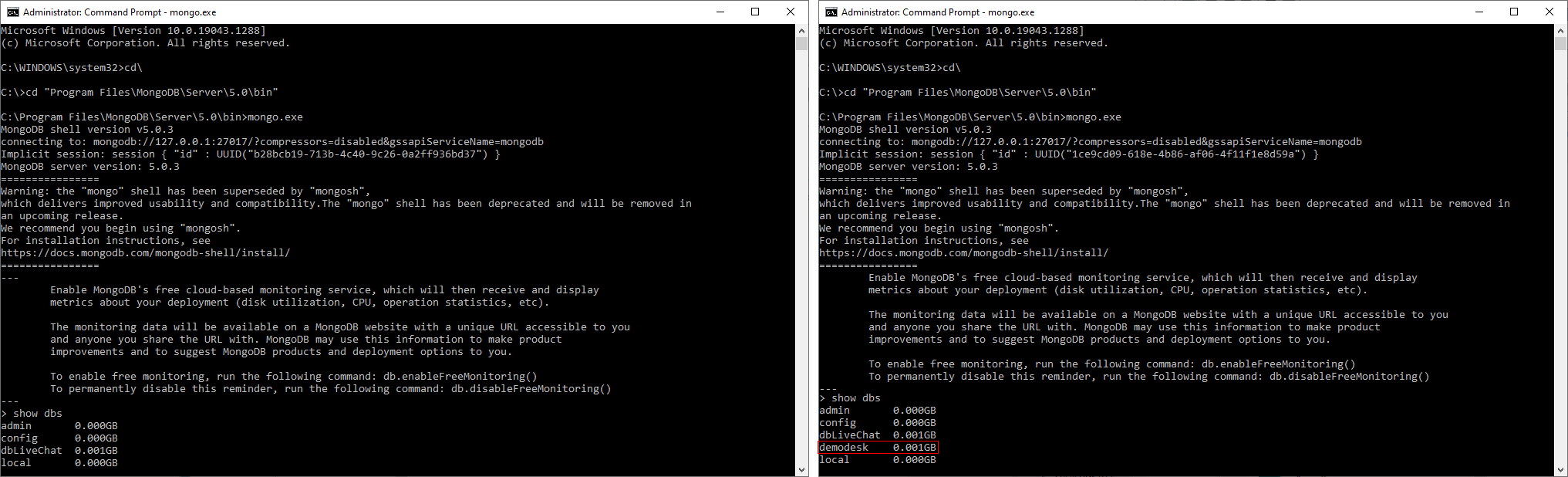Click 'MongoDB shell version v5.0.3' in left window

pyautogui.click(x=87, y=130)
